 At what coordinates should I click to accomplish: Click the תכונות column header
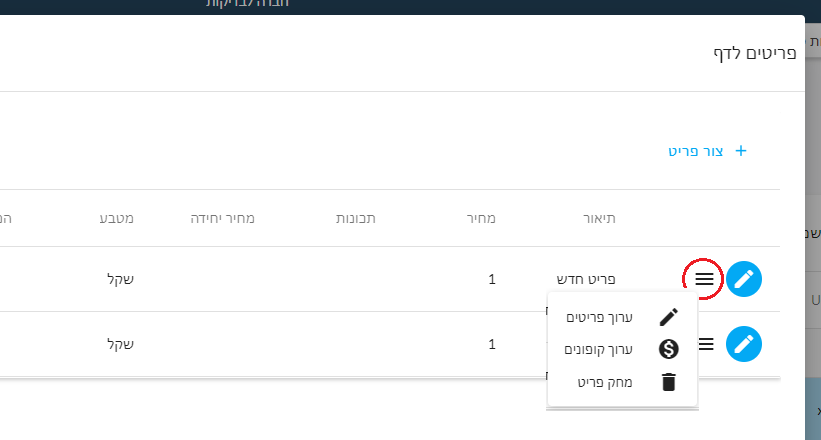tap(356, 218)
